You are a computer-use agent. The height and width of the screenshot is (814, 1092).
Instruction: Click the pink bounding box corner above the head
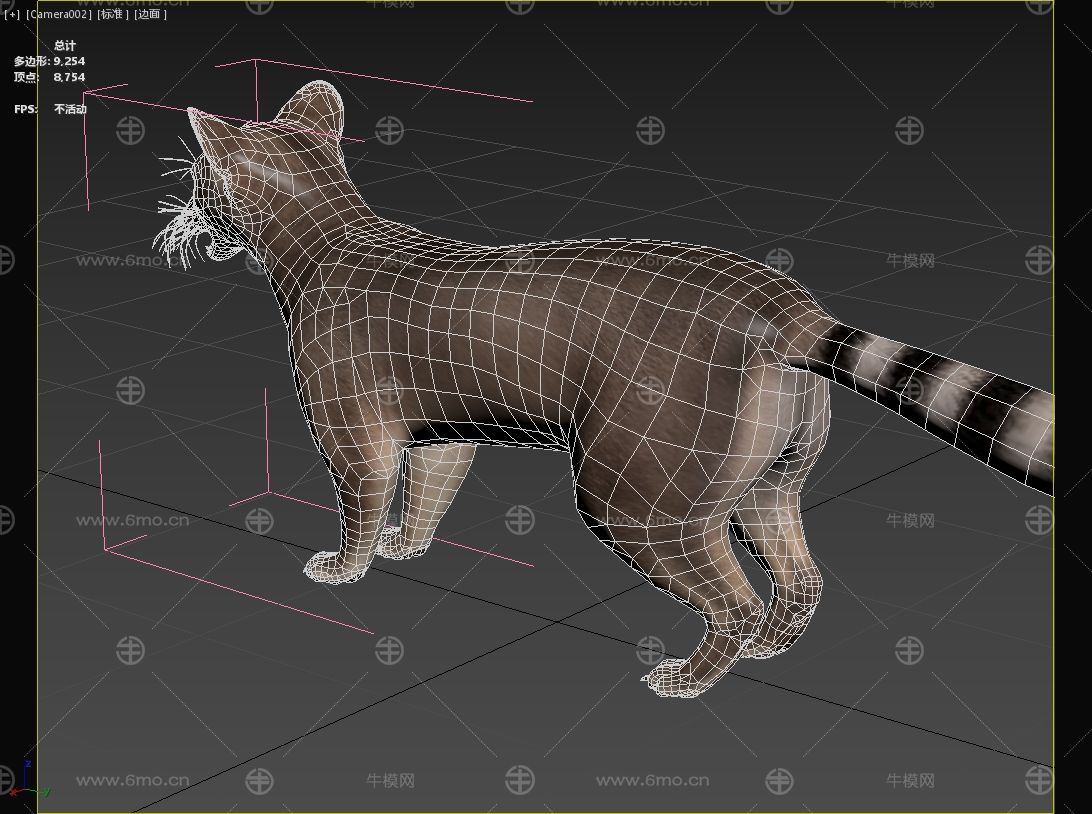coord(256,60)
